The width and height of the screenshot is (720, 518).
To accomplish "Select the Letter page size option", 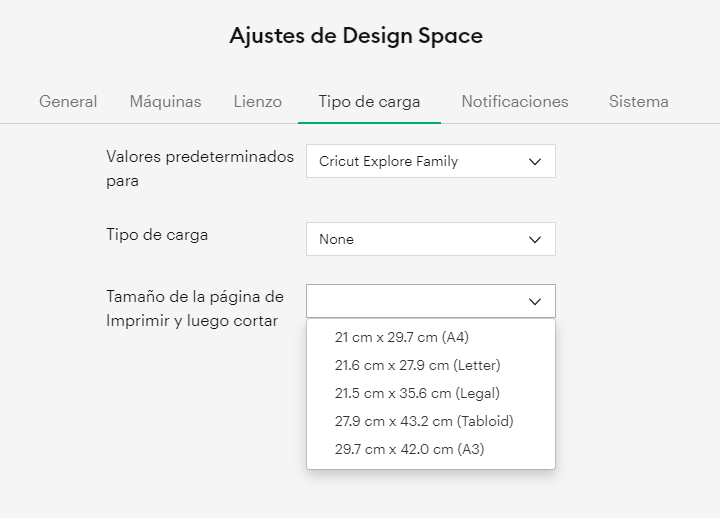I will (x=417, y=365).
